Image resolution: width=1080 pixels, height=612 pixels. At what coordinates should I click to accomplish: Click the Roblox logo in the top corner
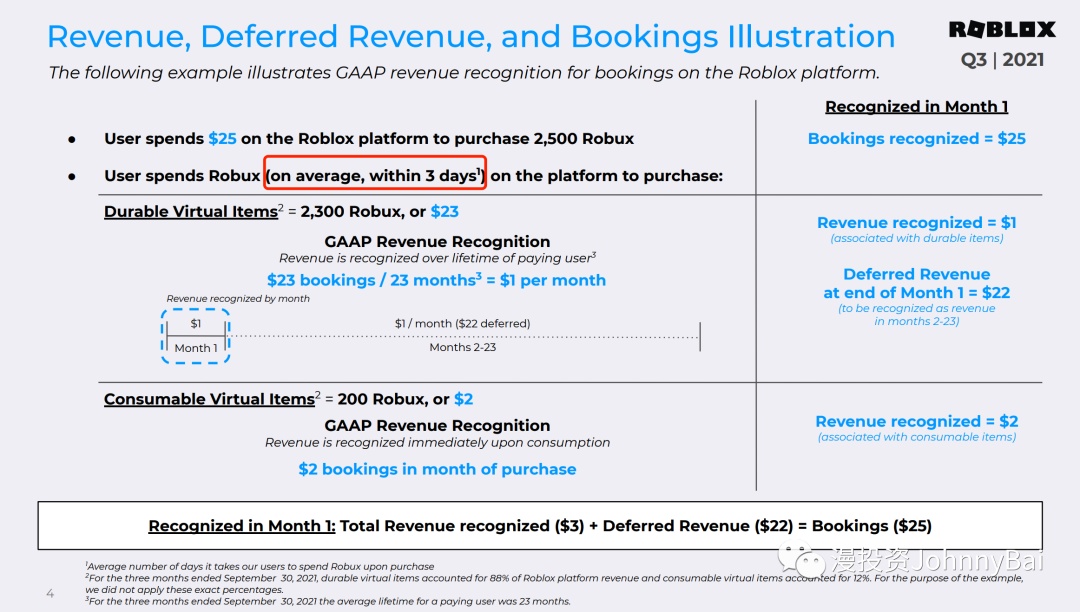1001,30
